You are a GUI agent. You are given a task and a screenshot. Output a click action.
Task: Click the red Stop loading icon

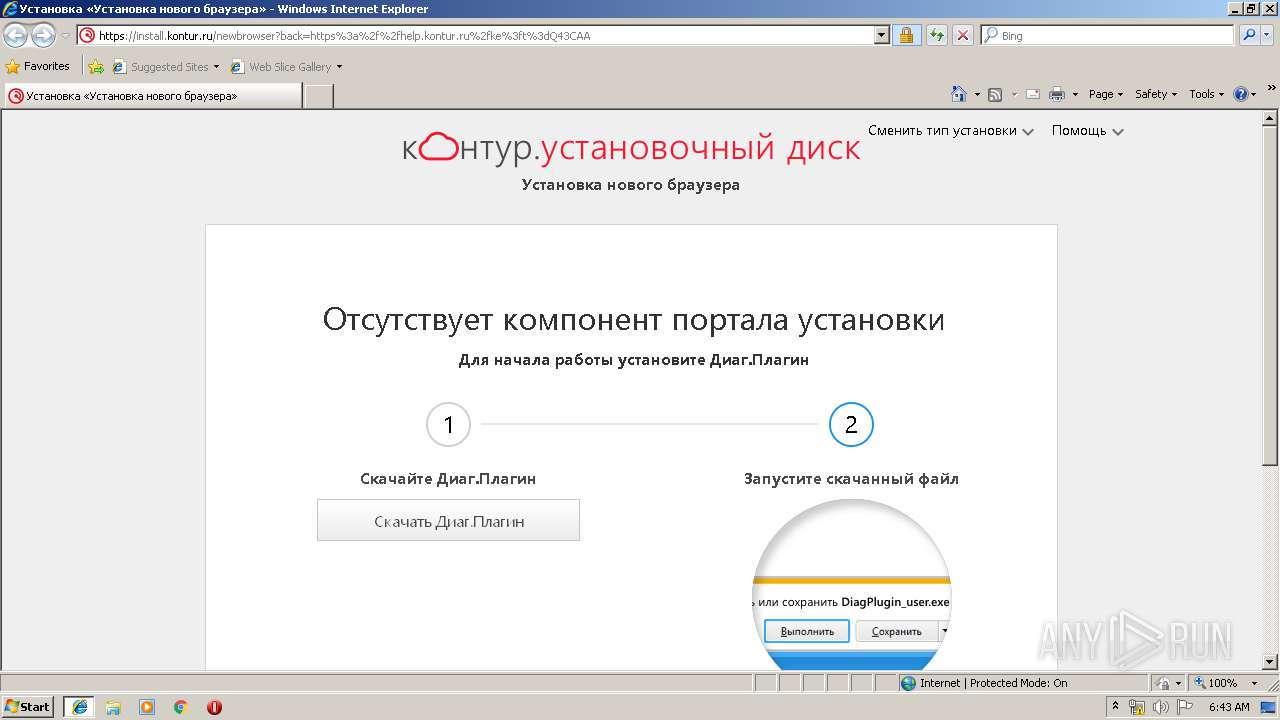coord(963,35)
